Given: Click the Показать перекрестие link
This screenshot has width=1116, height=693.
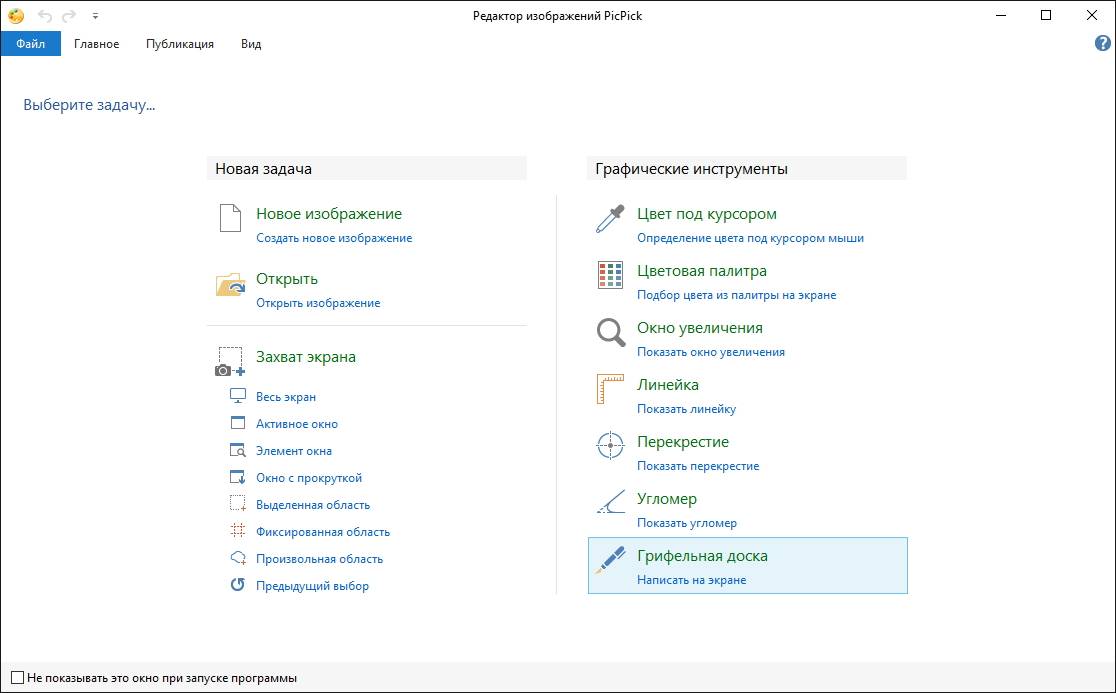Looking at the screenshot, I should click(x=698, y=465).
